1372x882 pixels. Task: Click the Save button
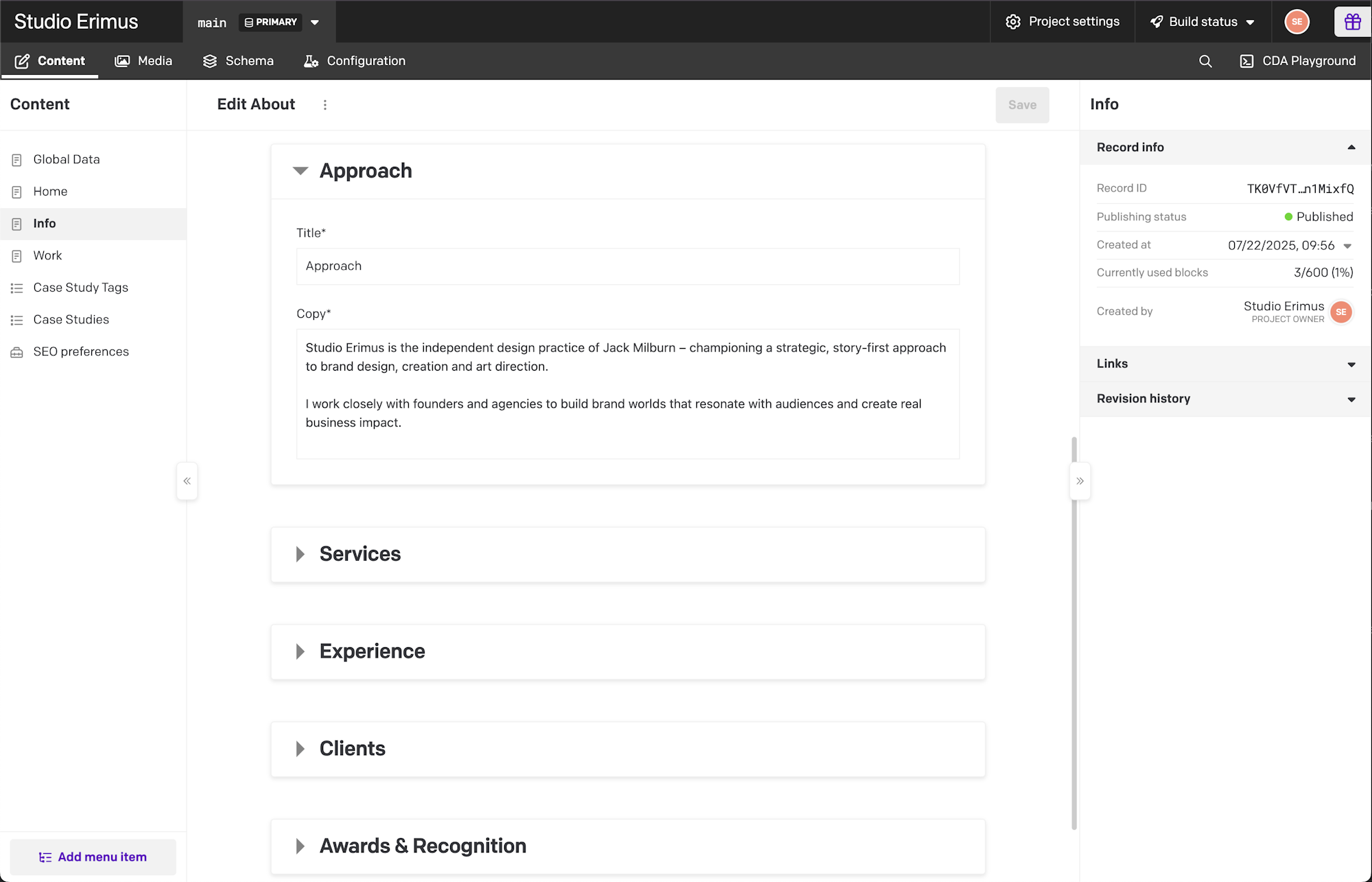click(x=1022, y=105)
